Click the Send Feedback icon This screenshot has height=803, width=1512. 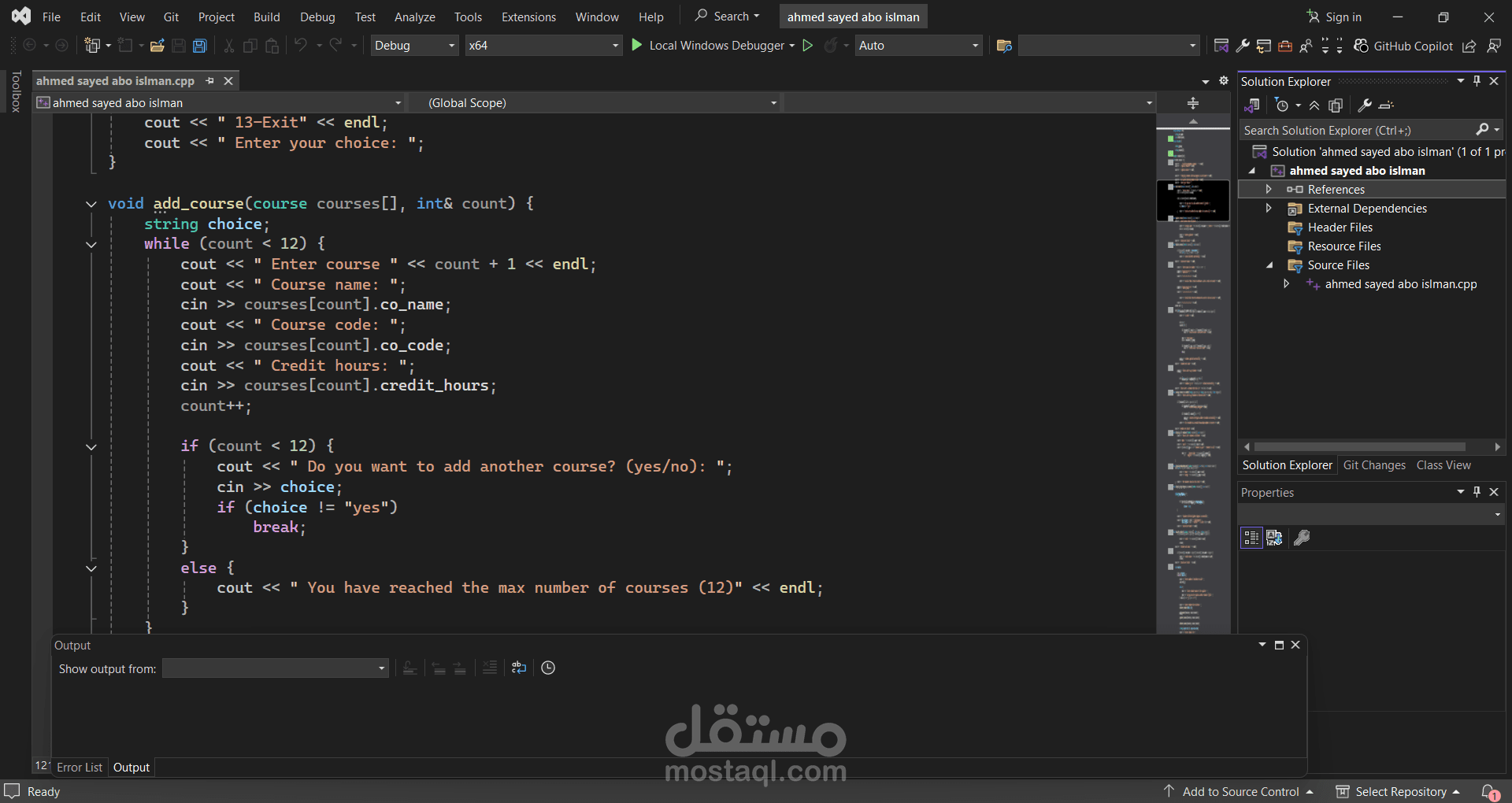1494,46
